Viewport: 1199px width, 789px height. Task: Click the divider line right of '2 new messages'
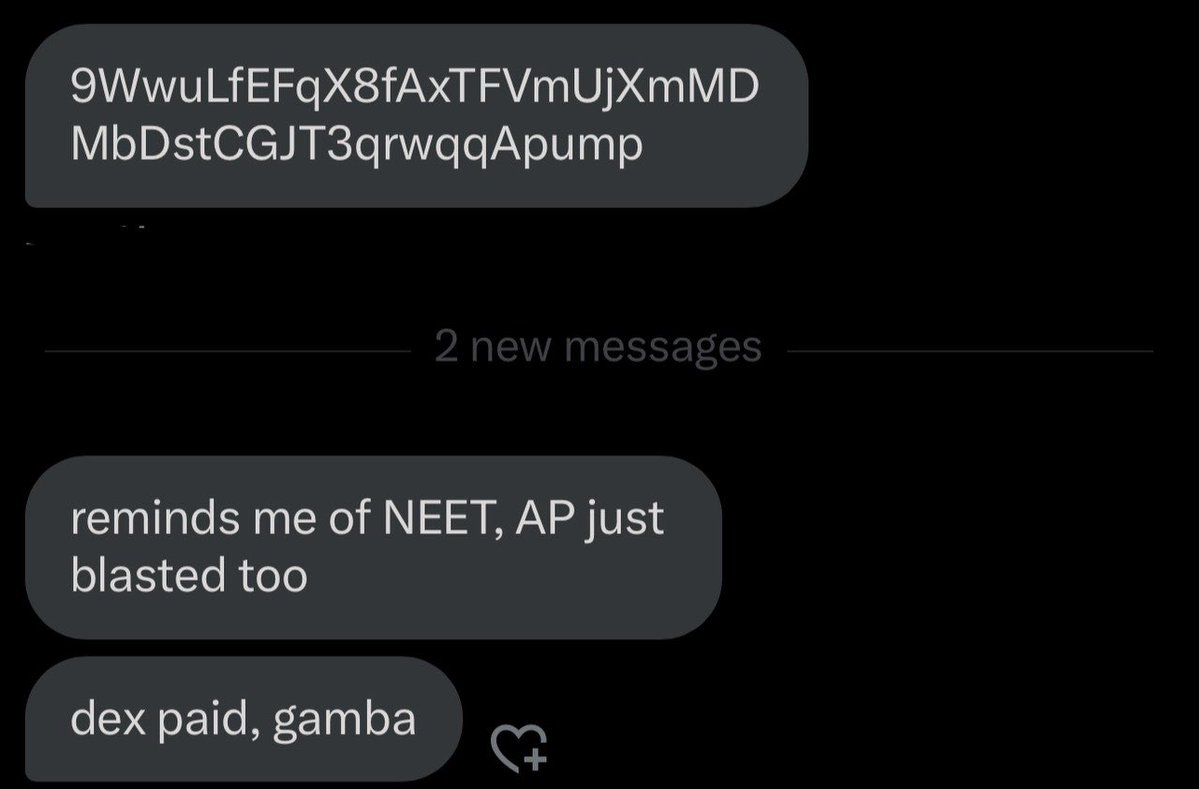tap(970, 352)
